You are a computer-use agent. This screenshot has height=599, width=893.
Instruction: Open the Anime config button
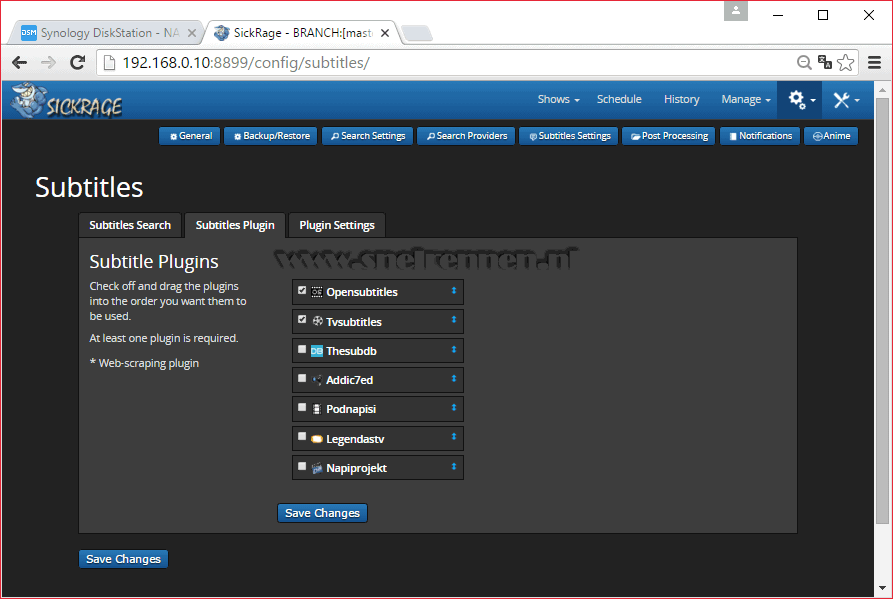(x=831, y=136)
